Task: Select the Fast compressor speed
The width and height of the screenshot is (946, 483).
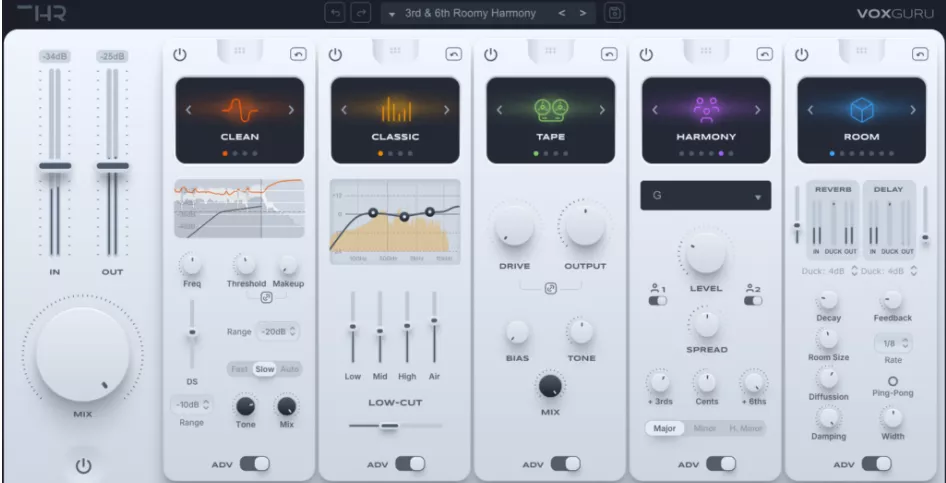Action: pos(240,369)
